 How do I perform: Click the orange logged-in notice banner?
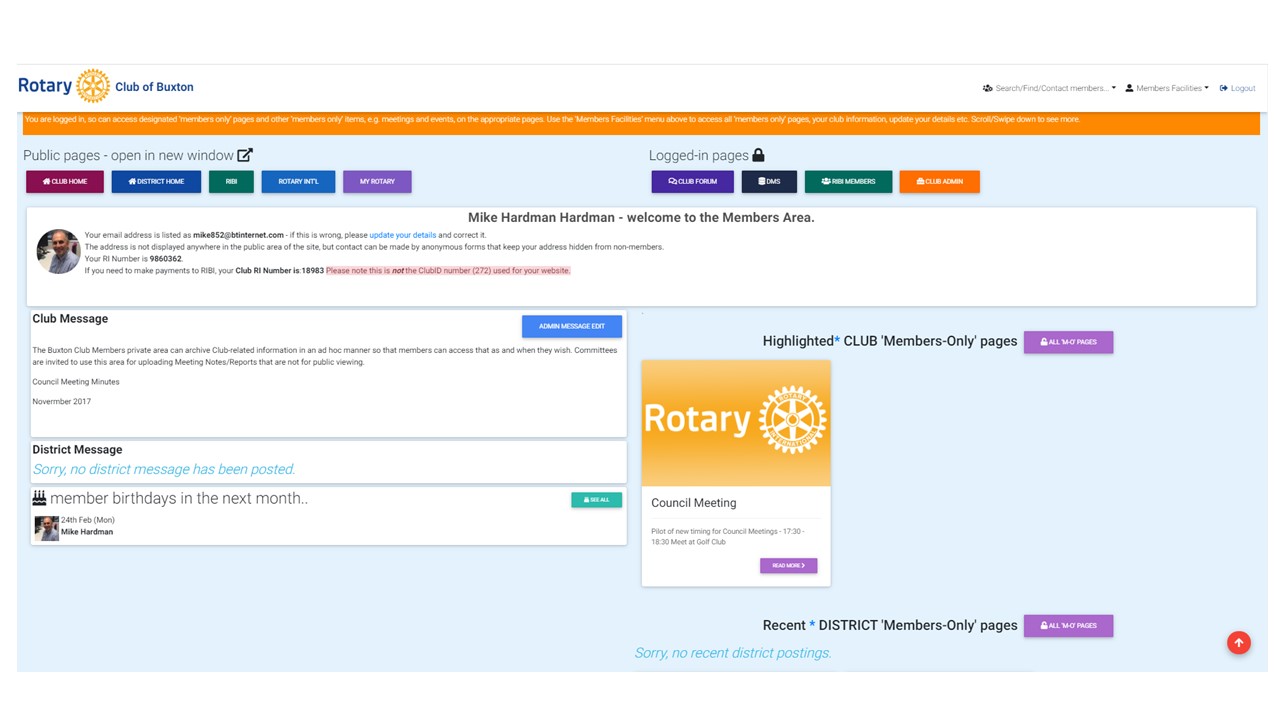[x=641, y=123]
